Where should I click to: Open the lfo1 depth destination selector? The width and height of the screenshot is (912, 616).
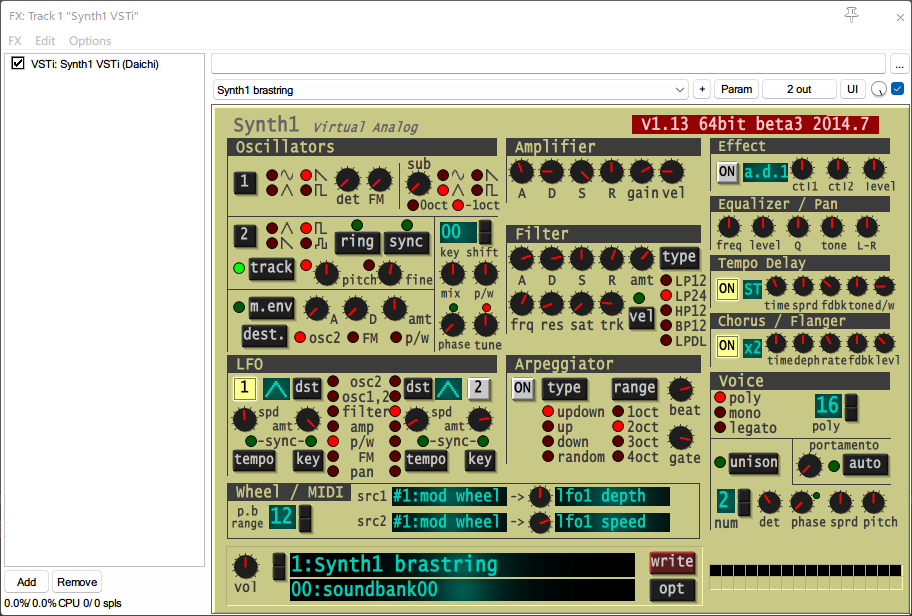[612, 496]
